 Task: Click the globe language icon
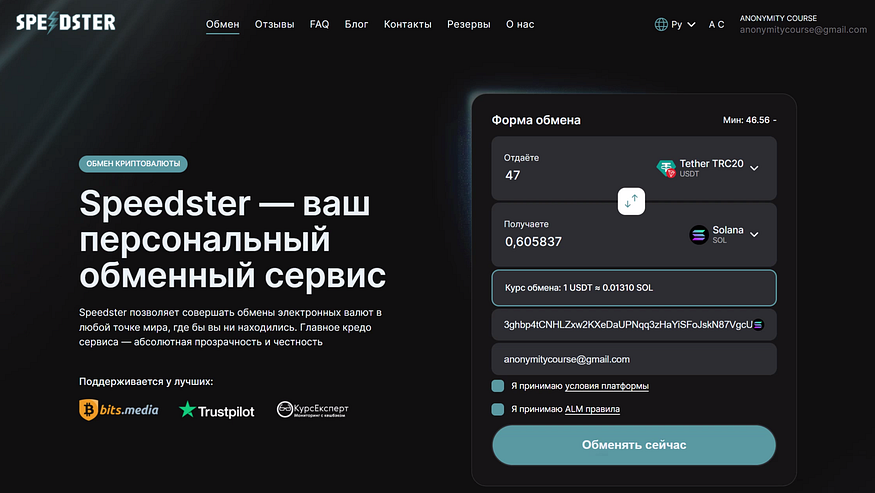[x=661, y=24]
